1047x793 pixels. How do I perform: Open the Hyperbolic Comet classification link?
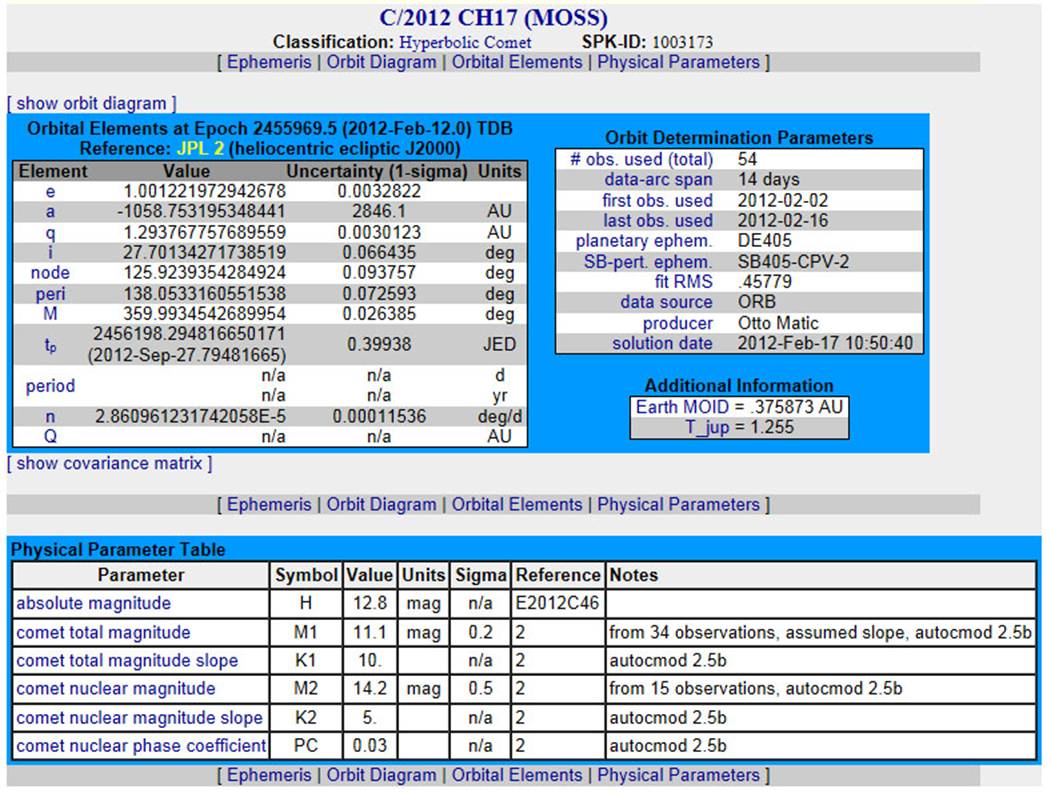point(465,42)
